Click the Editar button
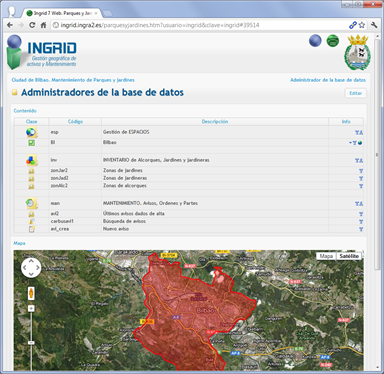384x374 pixels. (x=355, y=93)
